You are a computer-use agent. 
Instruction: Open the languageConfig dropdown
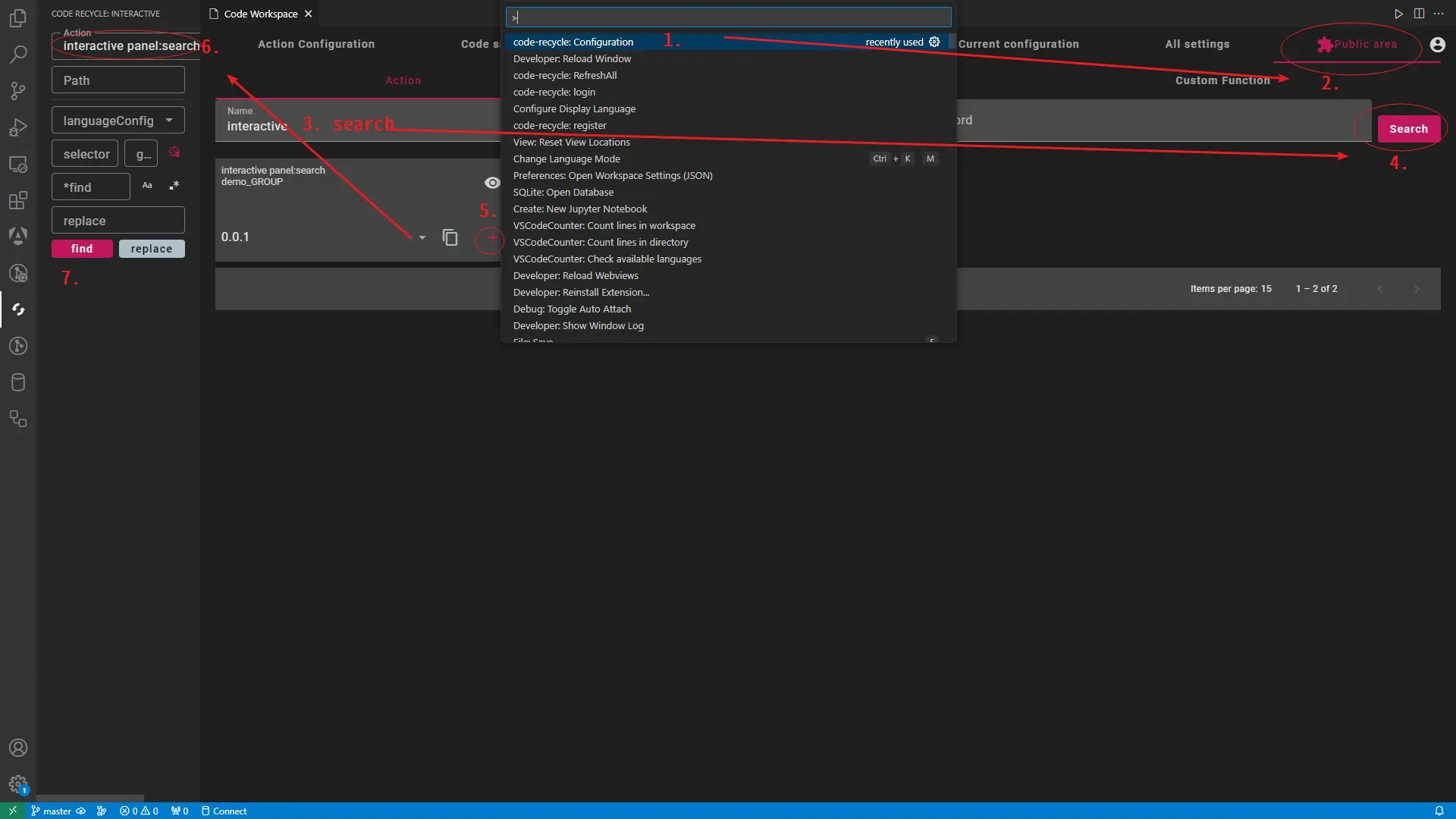click(x=168, y=120)
